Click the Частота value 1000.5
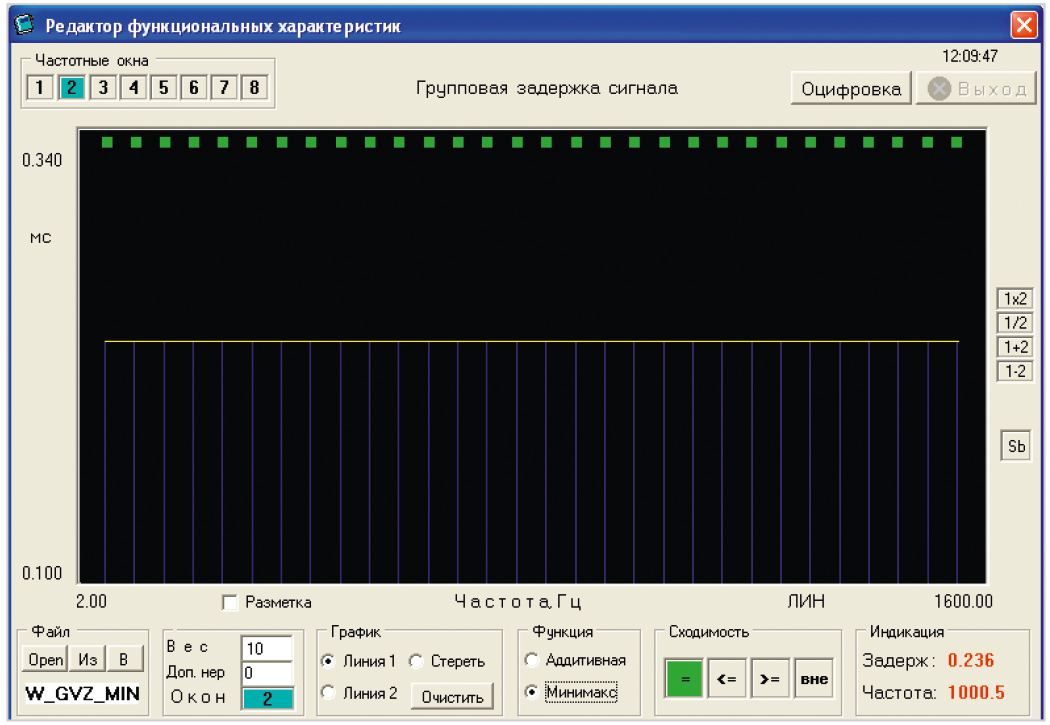The image size is (1050, 725). click(x=976, y=692)
